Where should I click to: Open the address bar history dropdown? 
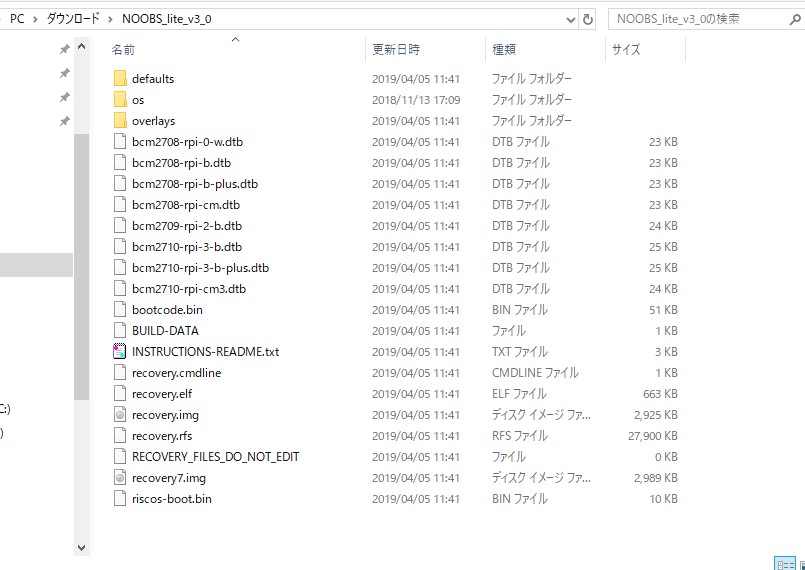coord(569,19)
